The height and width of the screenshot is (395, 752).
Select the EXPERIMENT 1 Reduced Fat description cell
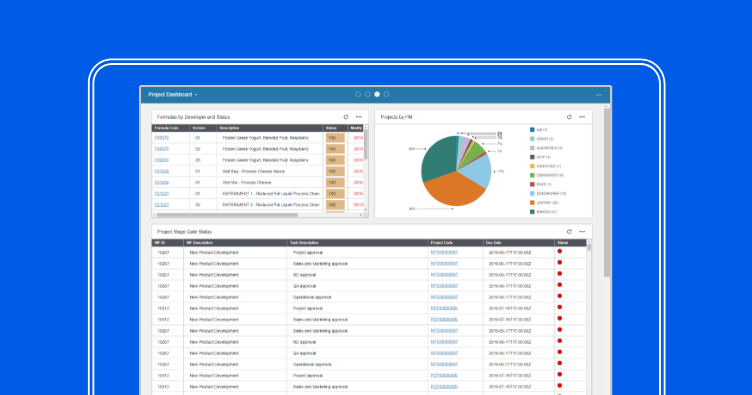(271, 194)
